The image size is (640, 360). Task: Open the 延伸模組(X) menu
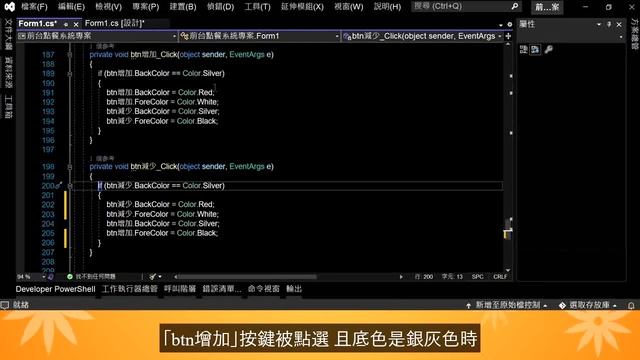[302, 7]
